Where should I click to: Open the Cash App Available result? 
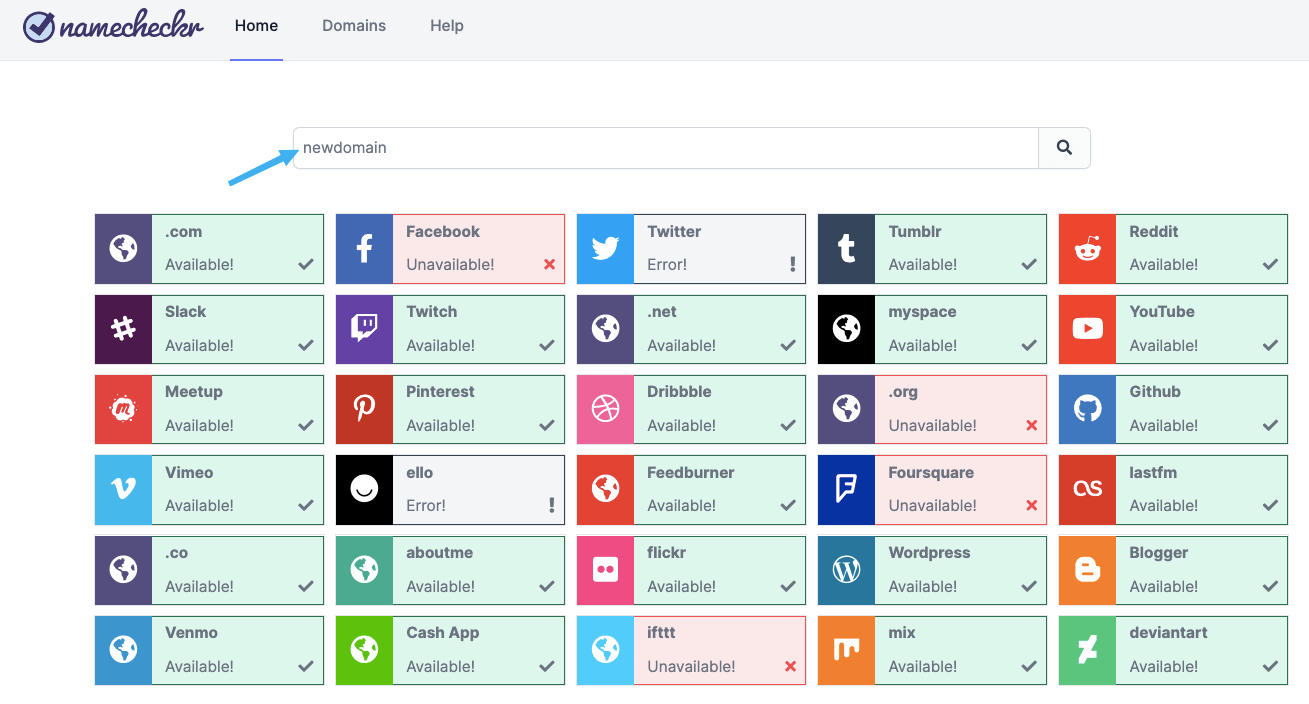tap(450, 650)
